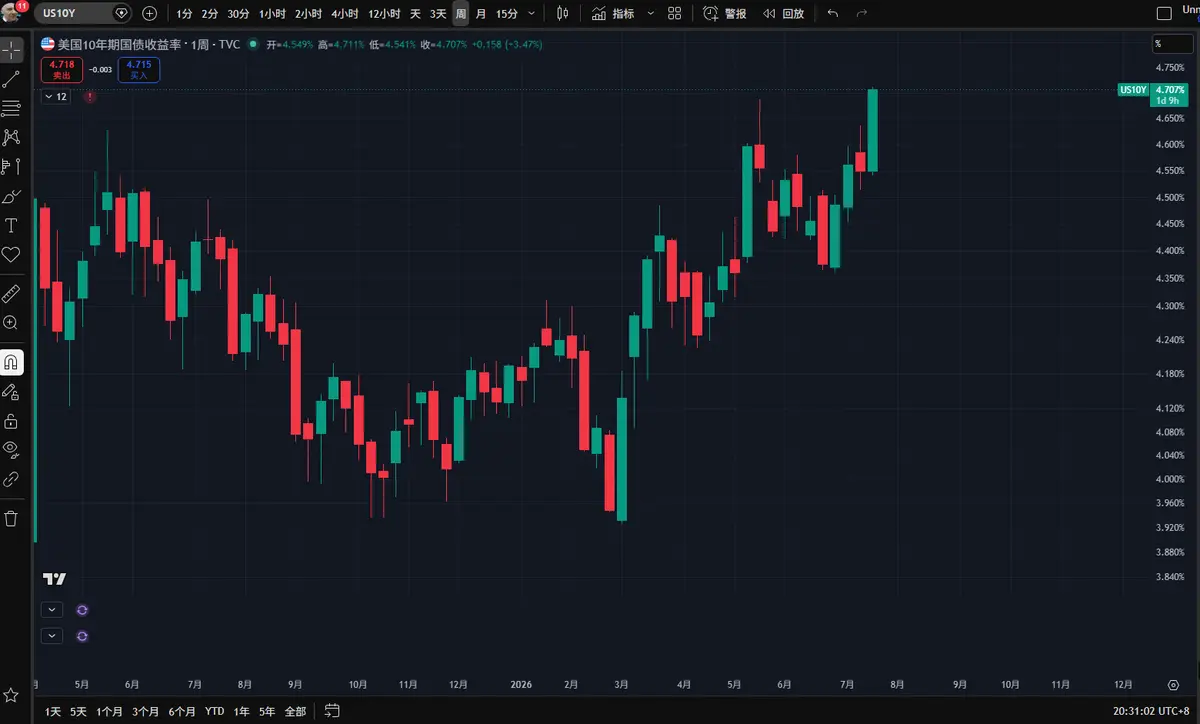The height and width of the screenshot is (724, 1200).
Task: Open the go to date calendar icon
Action: pyautogui.click(x=333, y=711)
